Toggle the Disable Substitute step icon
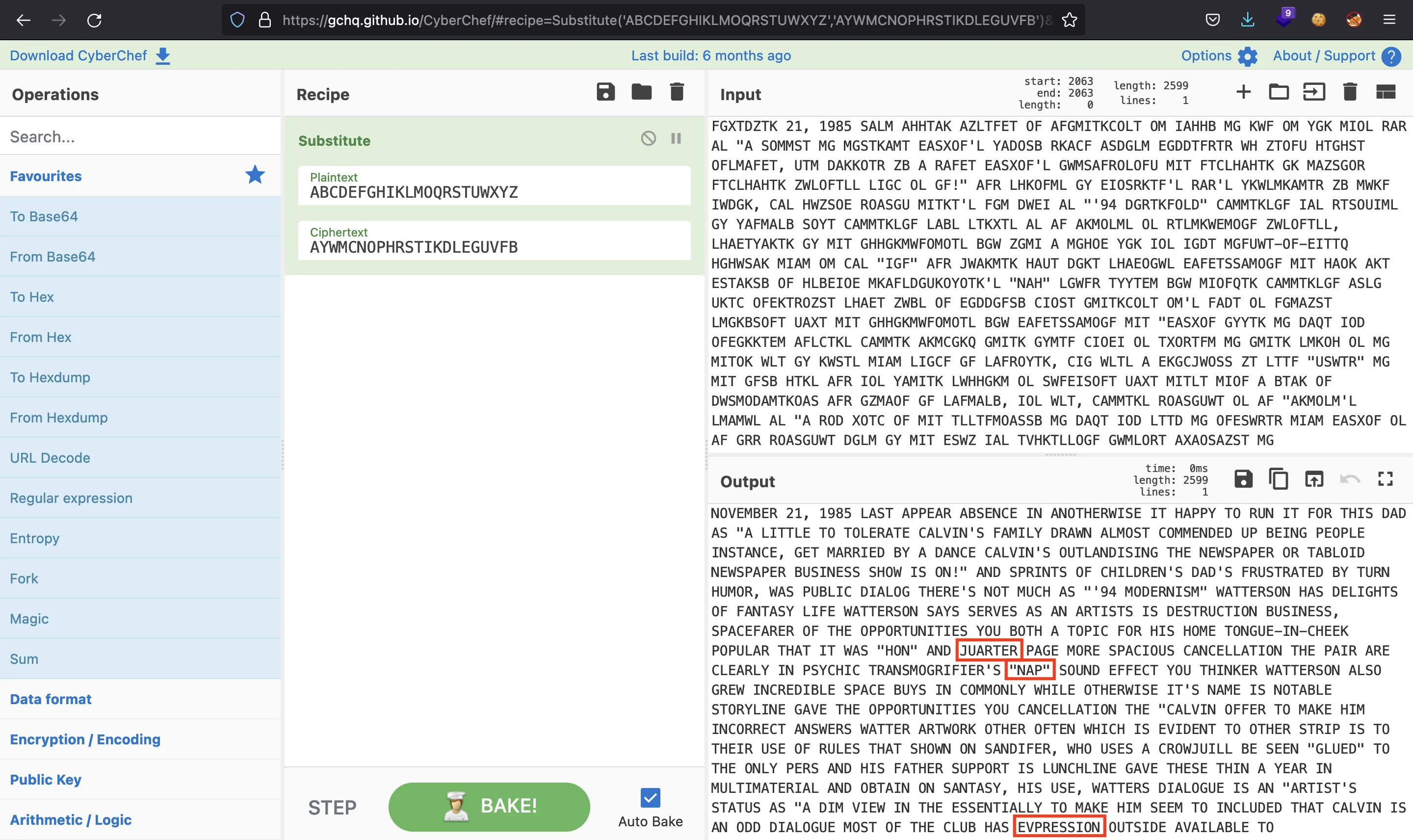The height and width of the screenshot is (840, 1413). click(649, 139)
